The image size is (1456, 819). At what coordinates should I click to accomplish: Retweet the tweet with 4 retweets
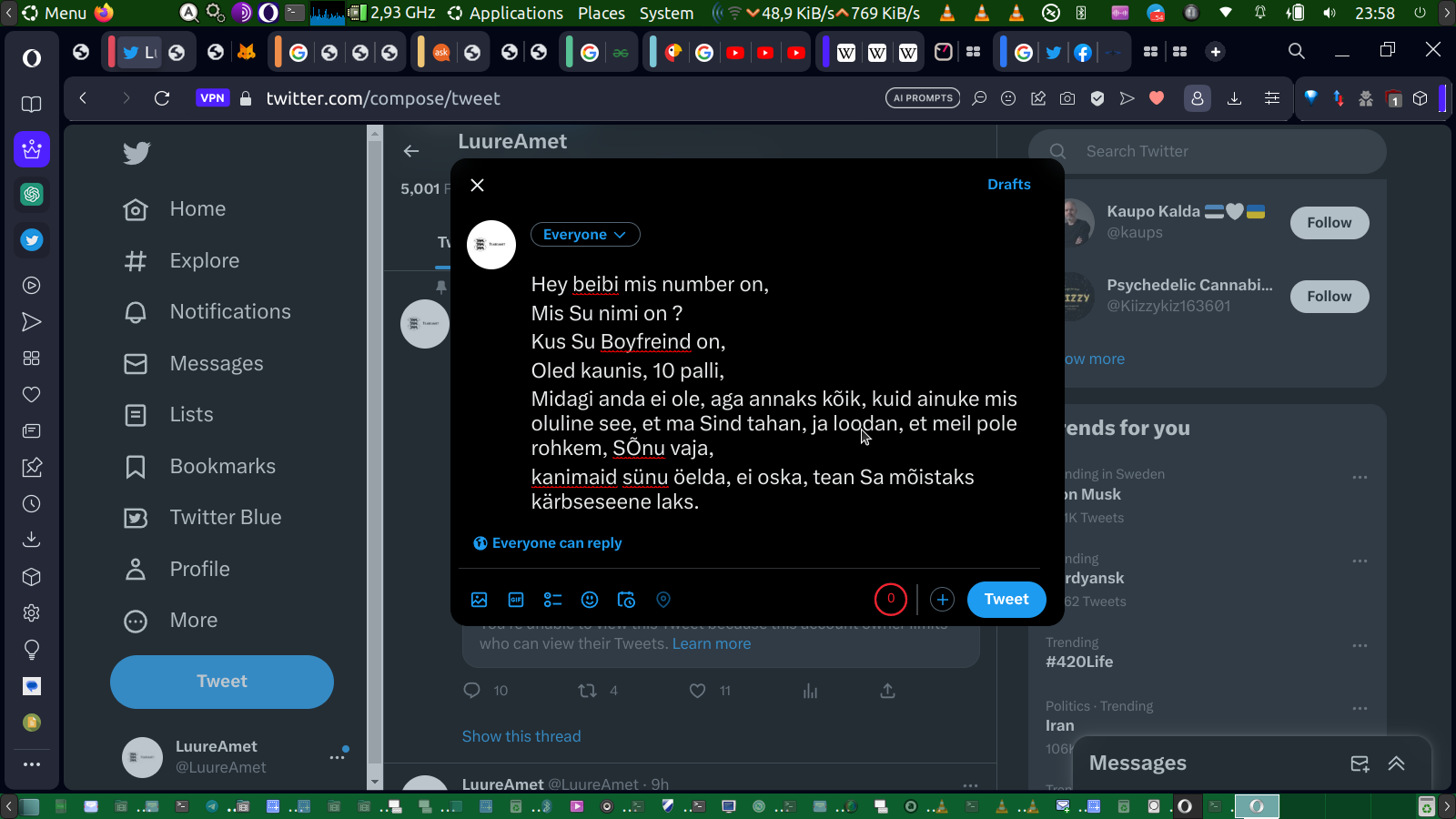tap(587, 691)
